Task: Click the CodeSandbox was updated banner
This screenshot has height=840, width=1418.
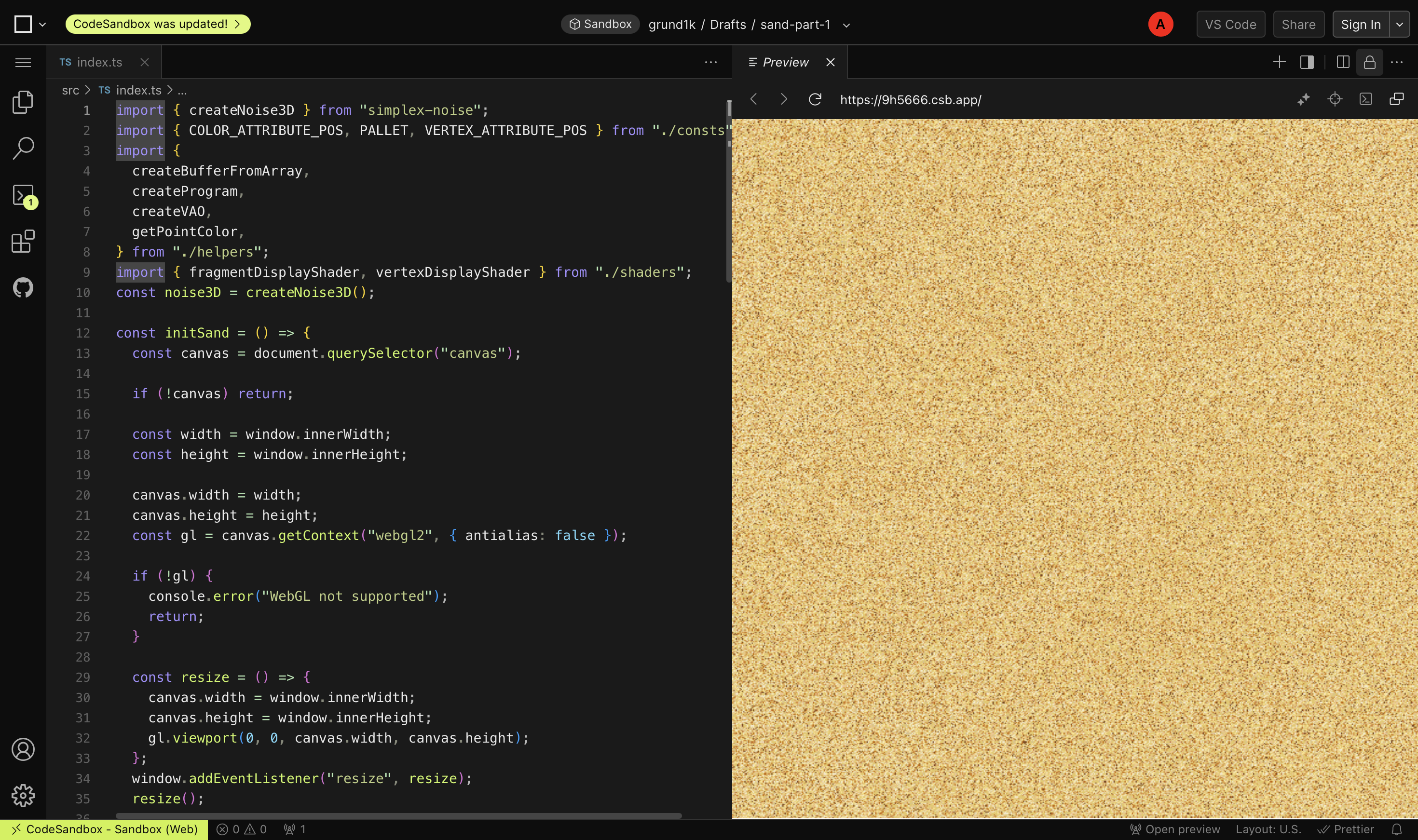Action: pos(157,24)
